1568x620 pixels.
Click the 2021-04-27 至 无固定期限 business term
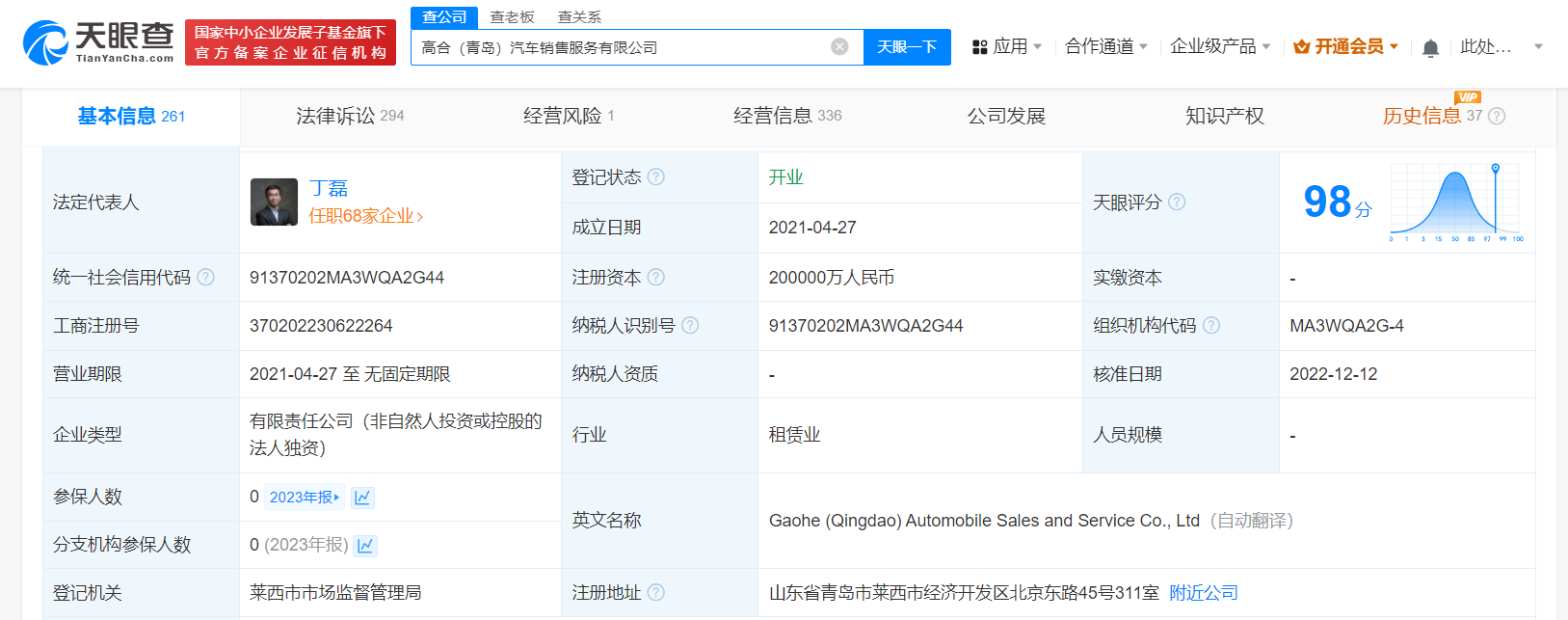coord(350,373)
